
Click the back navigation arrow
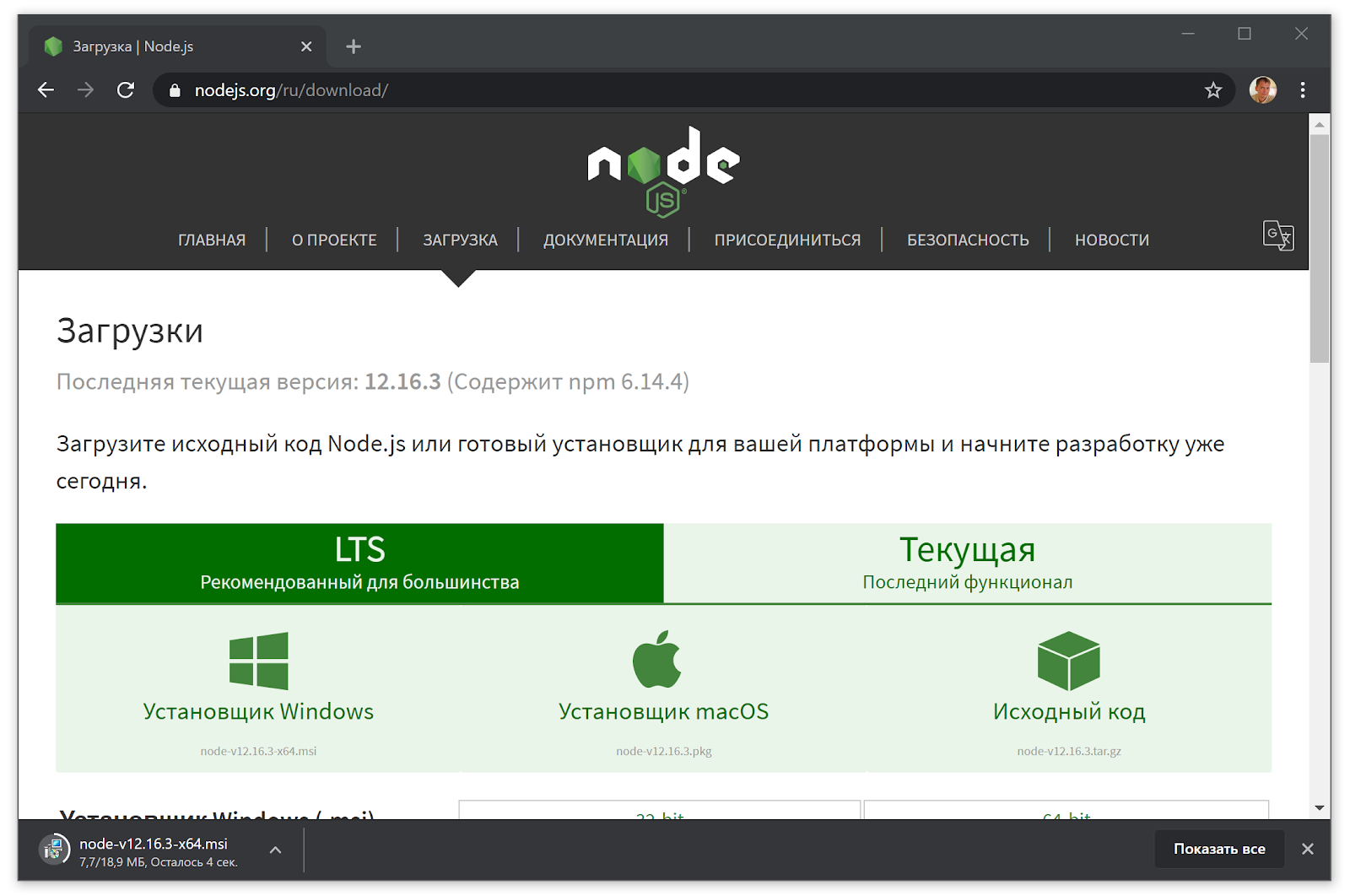tap(46, 90)
